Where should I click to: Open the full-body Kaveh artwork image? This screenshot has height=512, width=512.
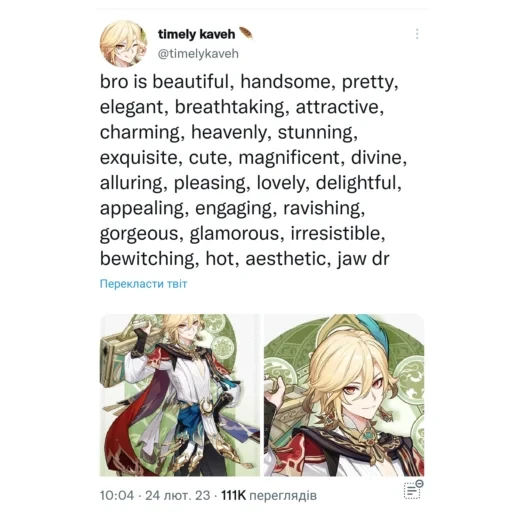(180, 395)
